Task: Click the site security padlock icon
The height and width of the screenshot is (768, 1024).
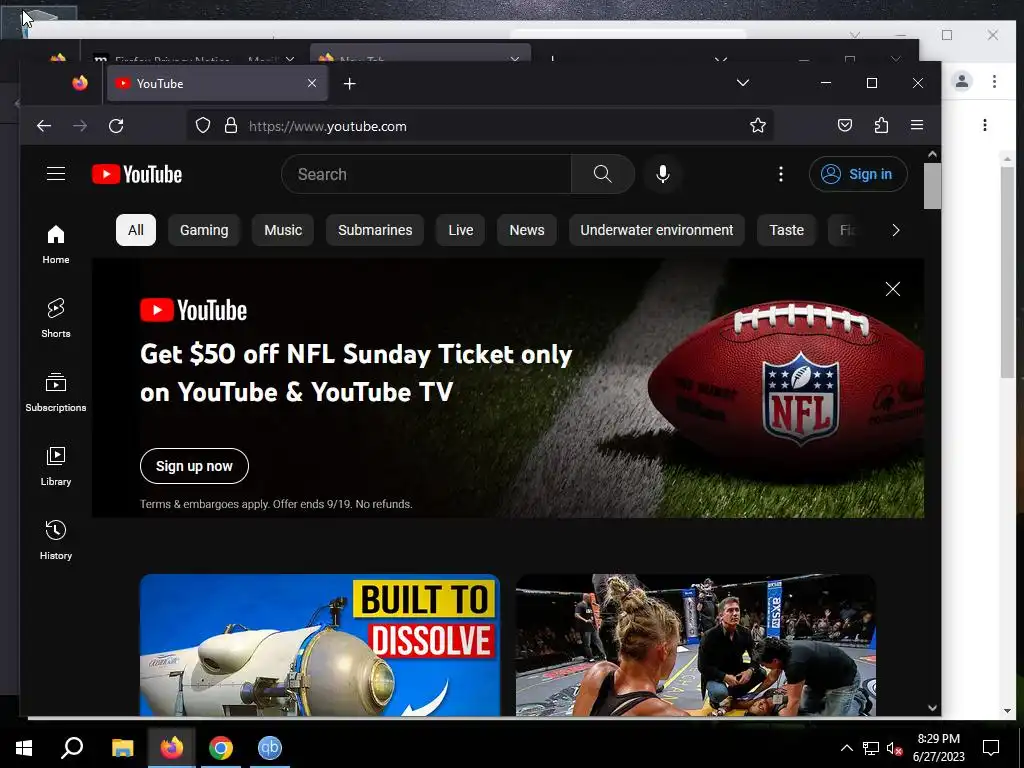Action: click(x=231, y=125)
